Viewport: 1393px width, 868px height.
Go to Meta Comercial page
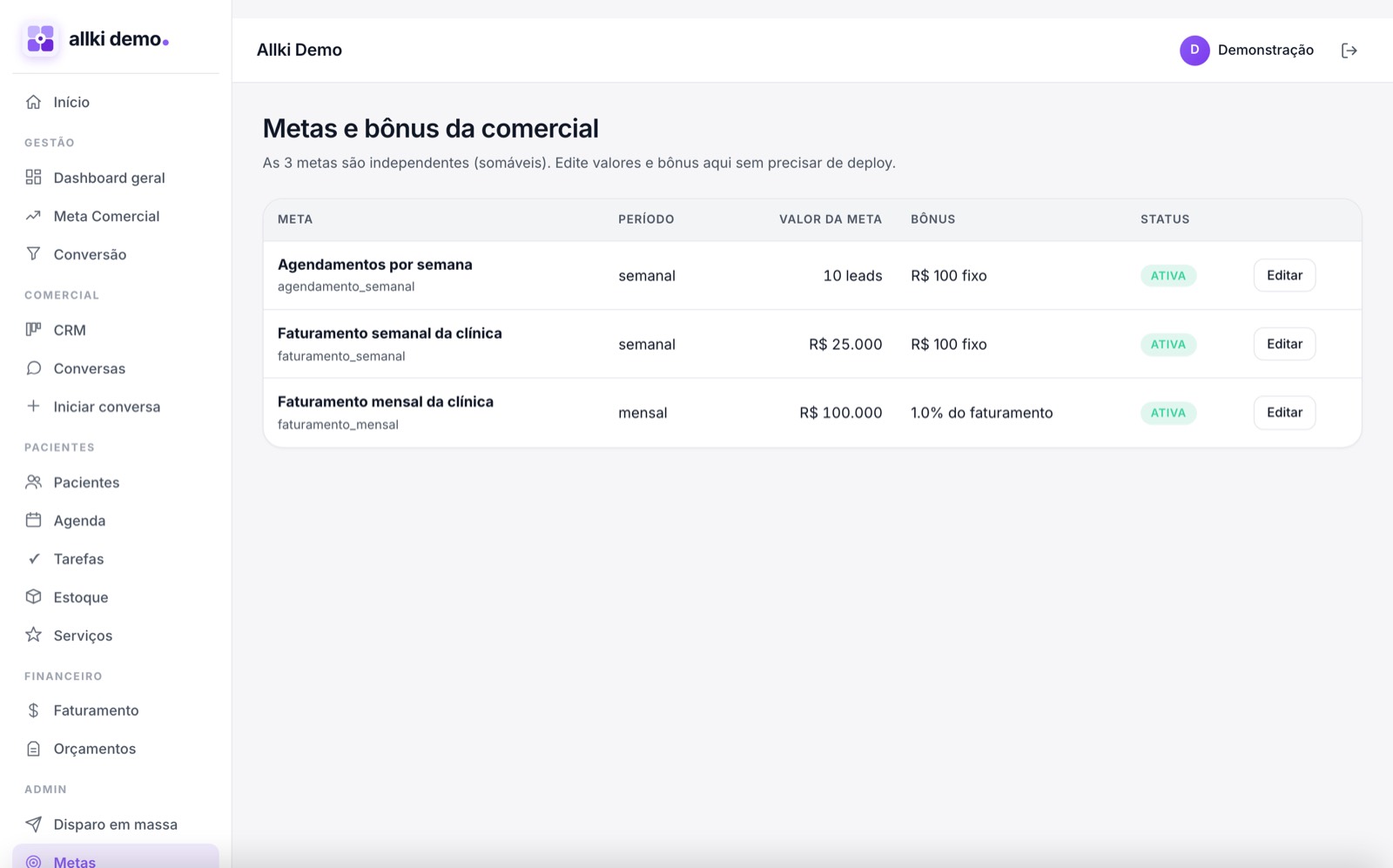tap(116, 216)
